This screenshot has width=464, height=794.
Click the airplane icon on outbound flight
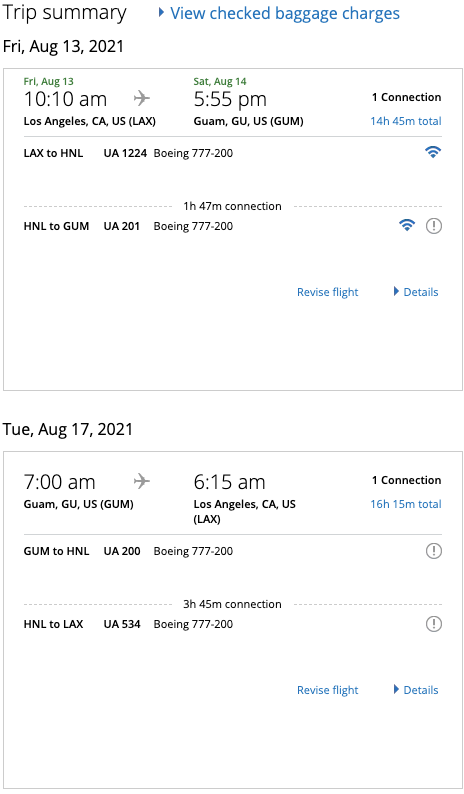click(142, 98)
